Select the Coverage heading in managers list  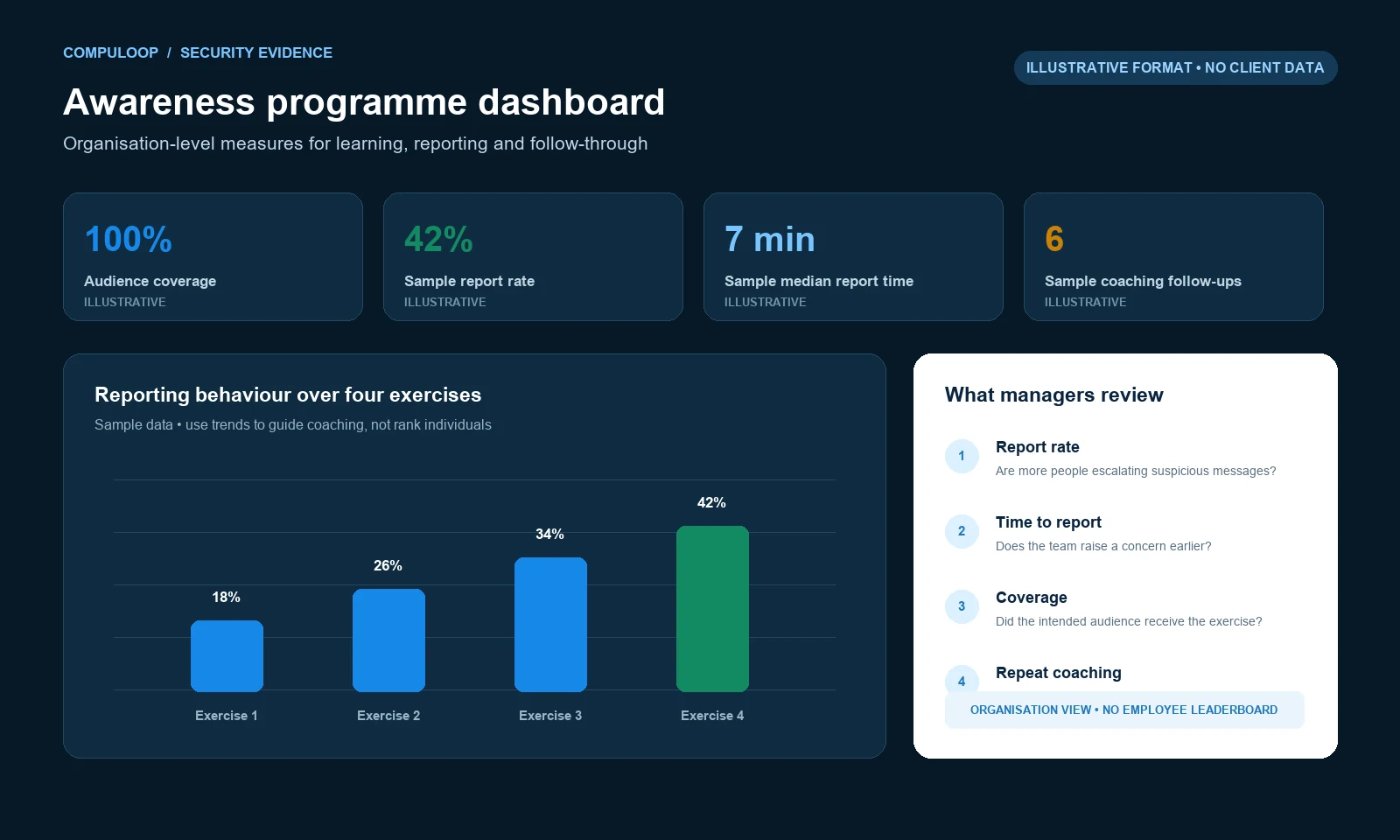1032,598
